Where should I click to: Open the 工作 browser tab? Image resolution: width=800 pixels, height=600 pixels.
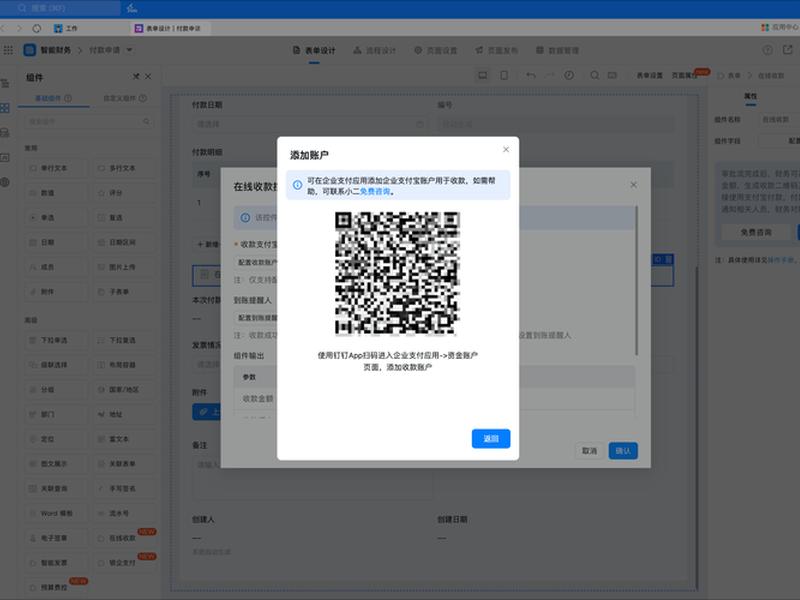pos(66,28)
